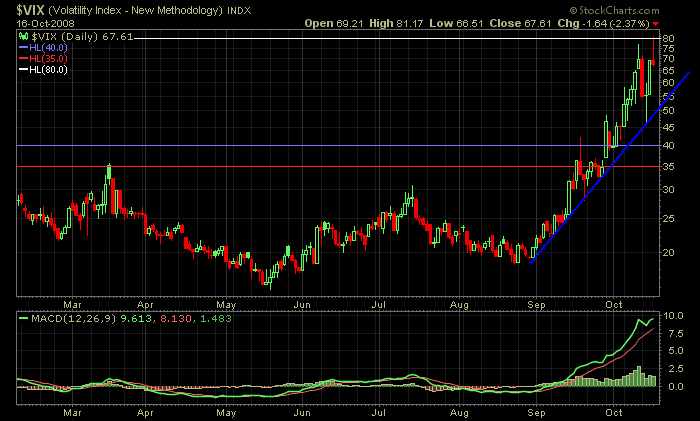The height and width of the screenshot is (421, 700).
Task: Click the 70 price axis label
Action: click(668, 59)
